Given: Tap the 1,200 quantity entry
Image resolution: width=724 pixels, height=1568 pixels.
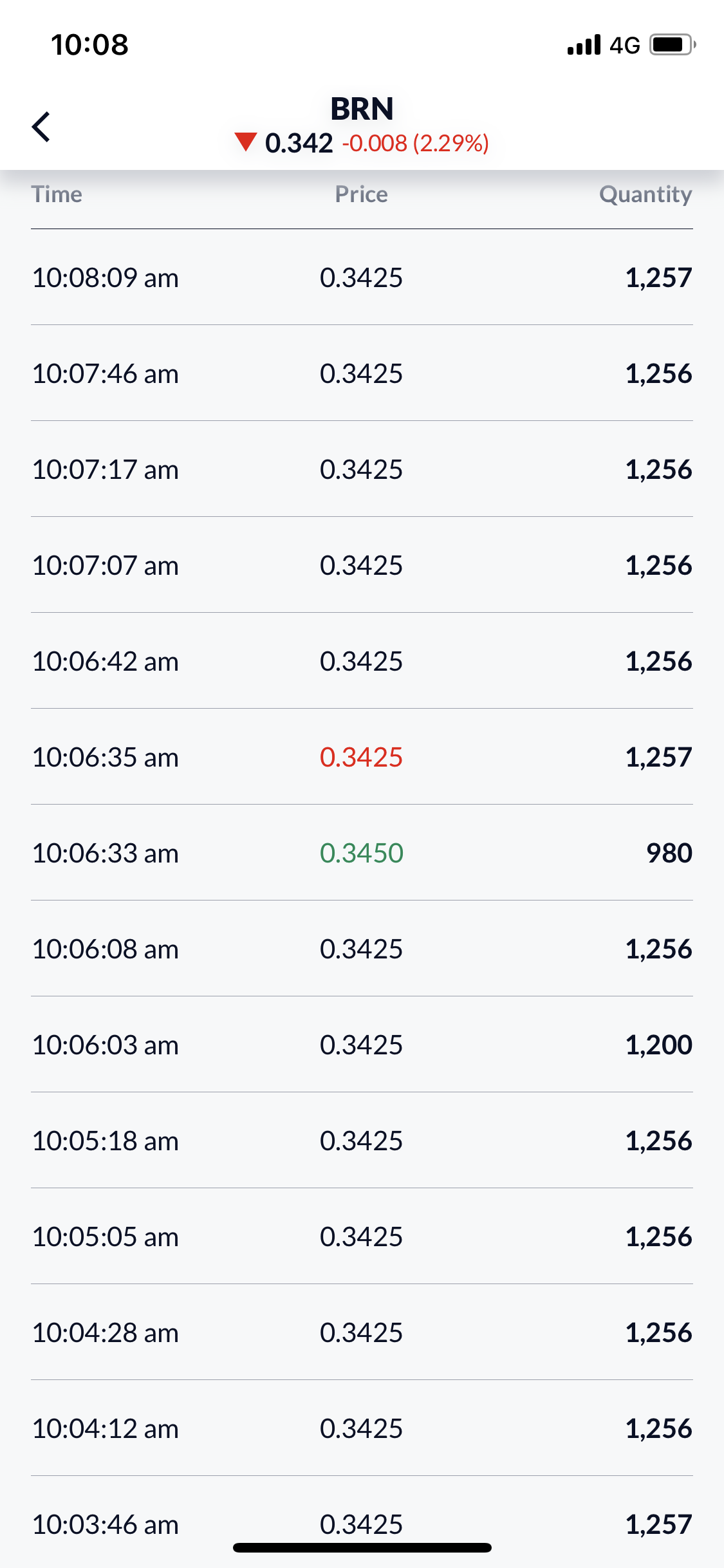Looking at the screenshot, I should pyautogui.click(x=658, y=1045).
